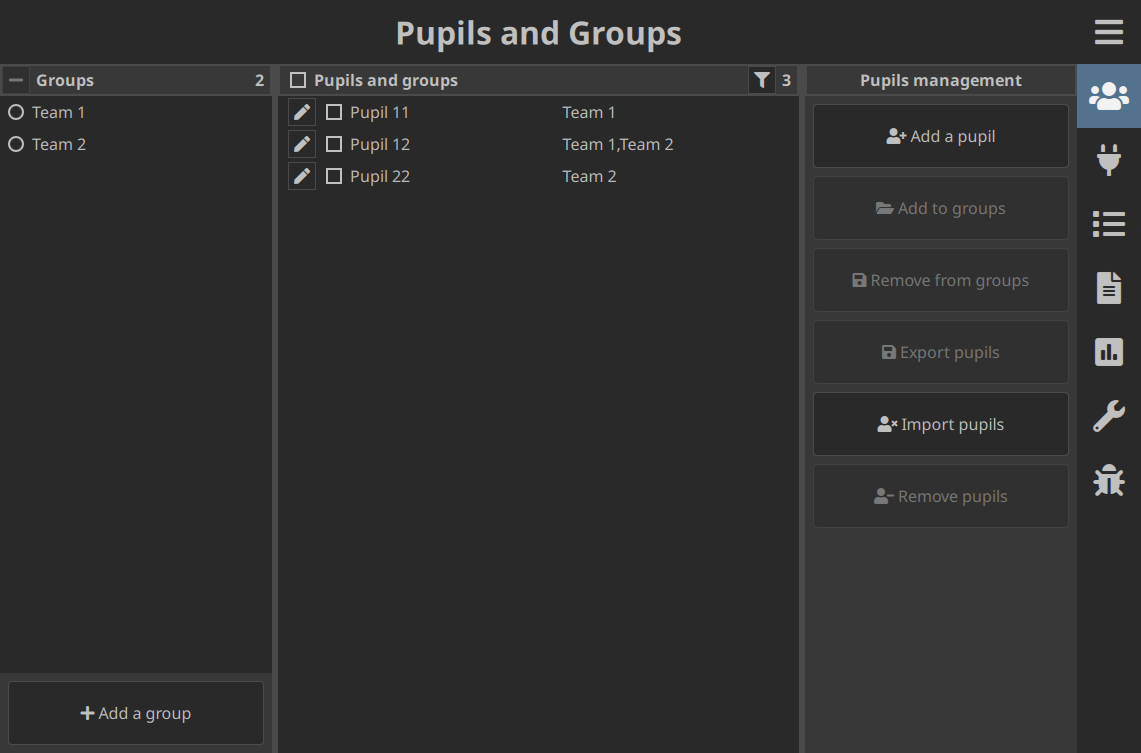The width and height of the screenshot is (1141, 753).
Task: Select the Pupils and Groups sidebar icon
Action: click(1109, 96)
